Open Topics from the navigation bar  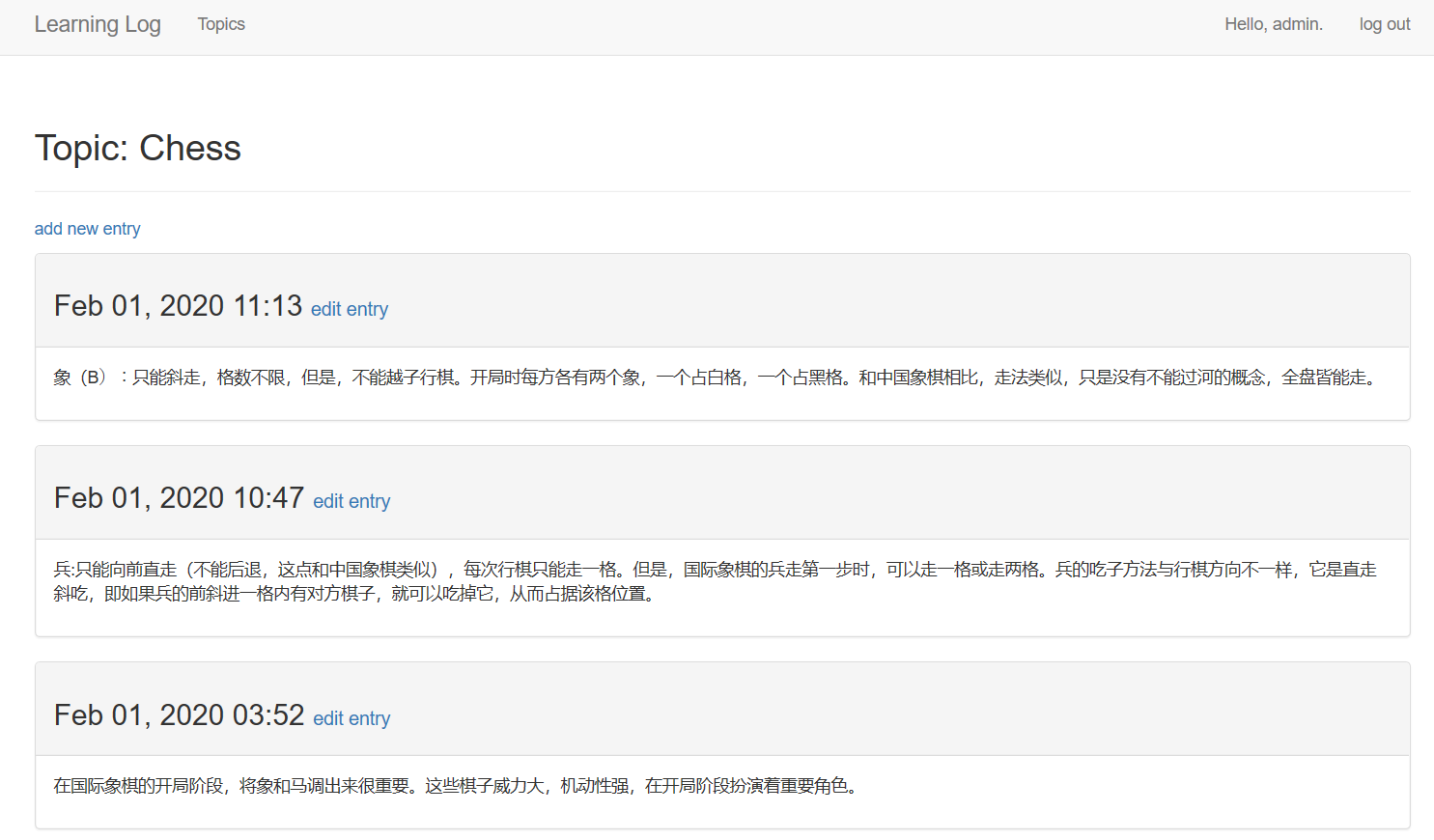click(221, 24)
